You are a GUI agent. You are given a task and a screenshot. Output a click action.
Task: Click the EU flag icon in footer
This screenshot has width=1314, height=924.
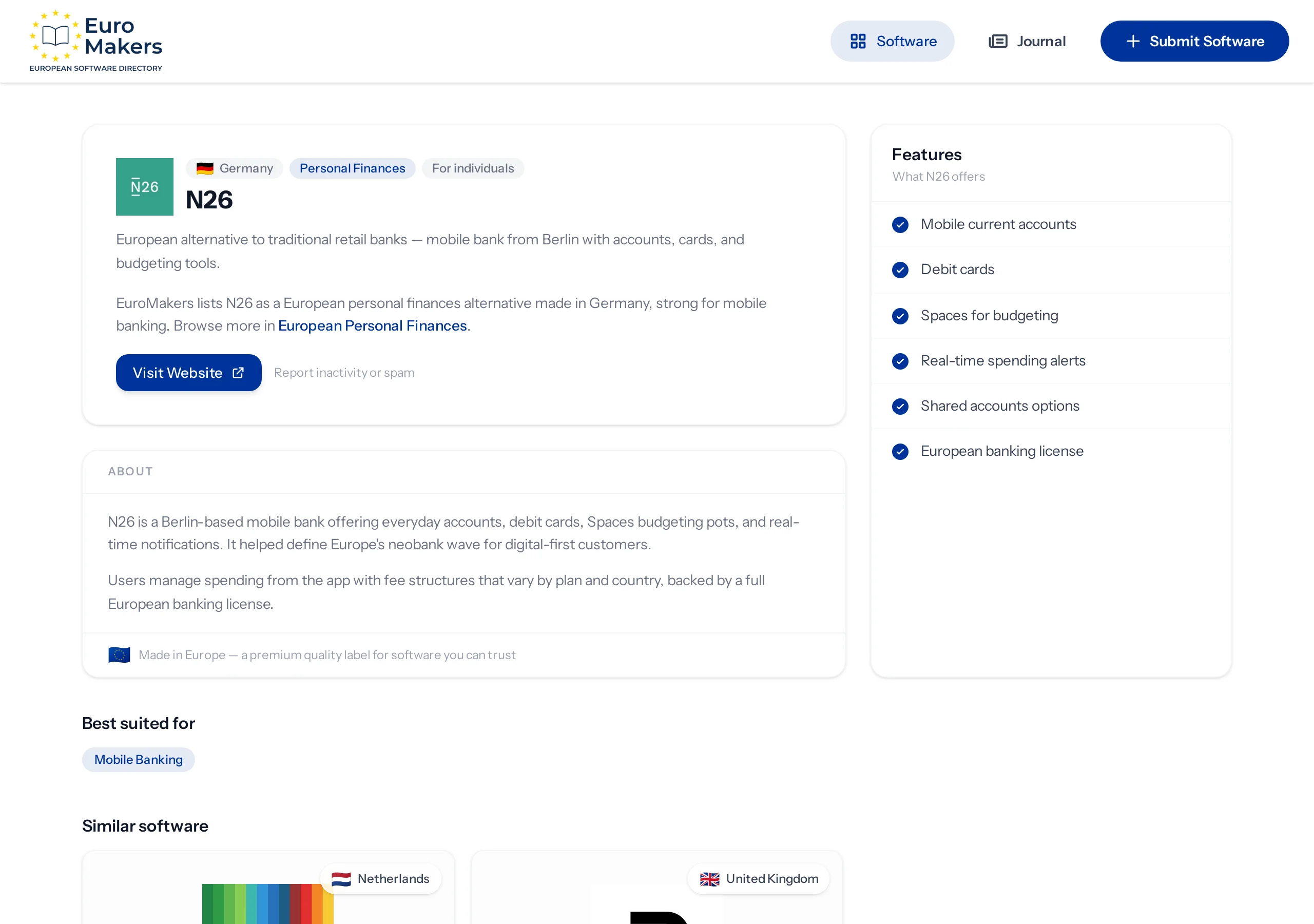(x=119, y=654)
